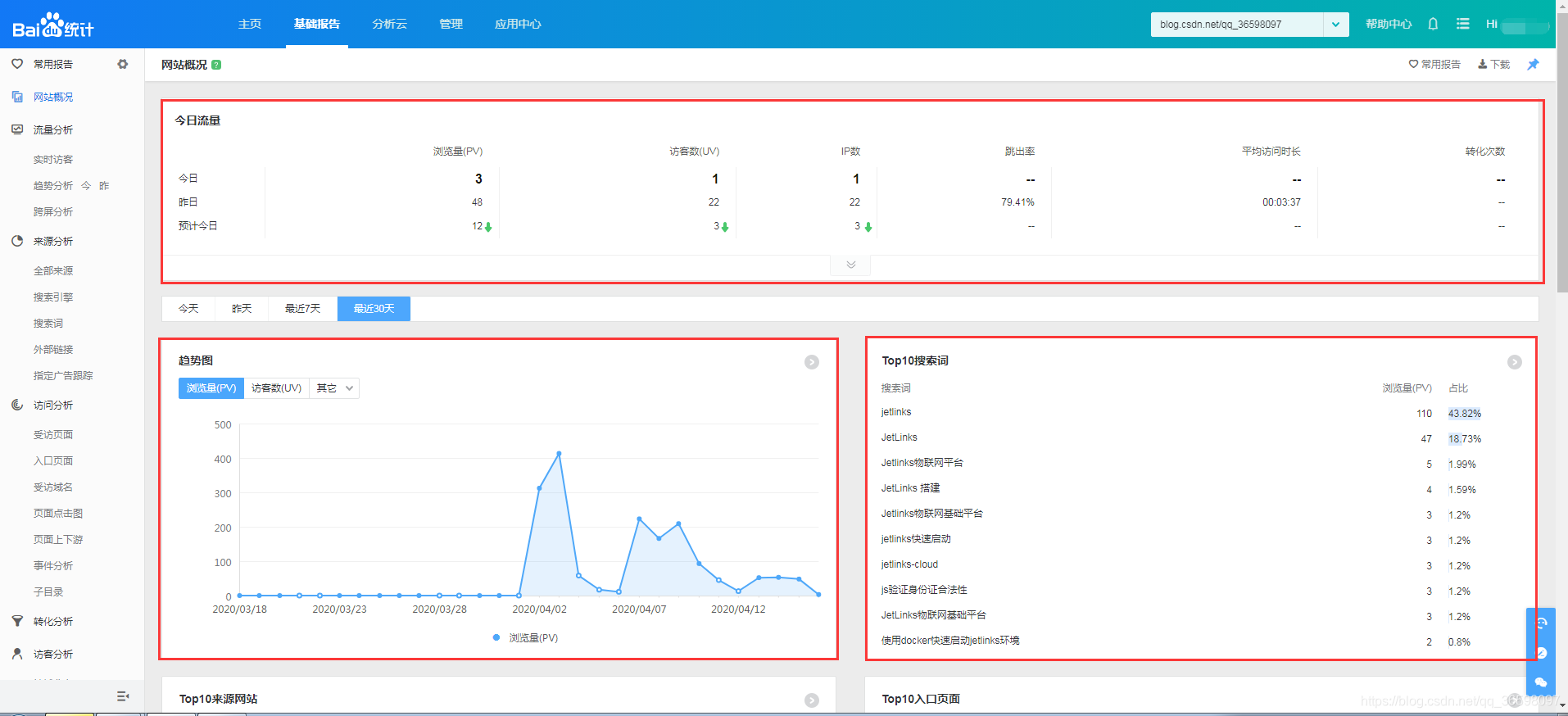Click the 转化分析 funnel icon
The image size is (1568, 716).
coord(17,621)
